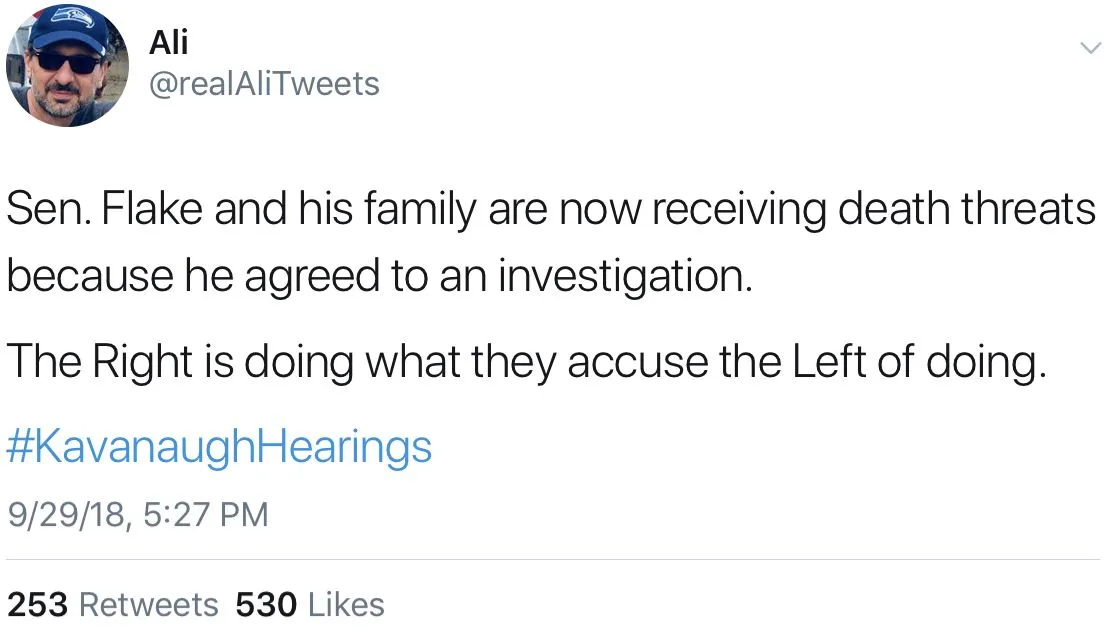
Task: Open Ali's profile picture
Action: coord(67,67)
